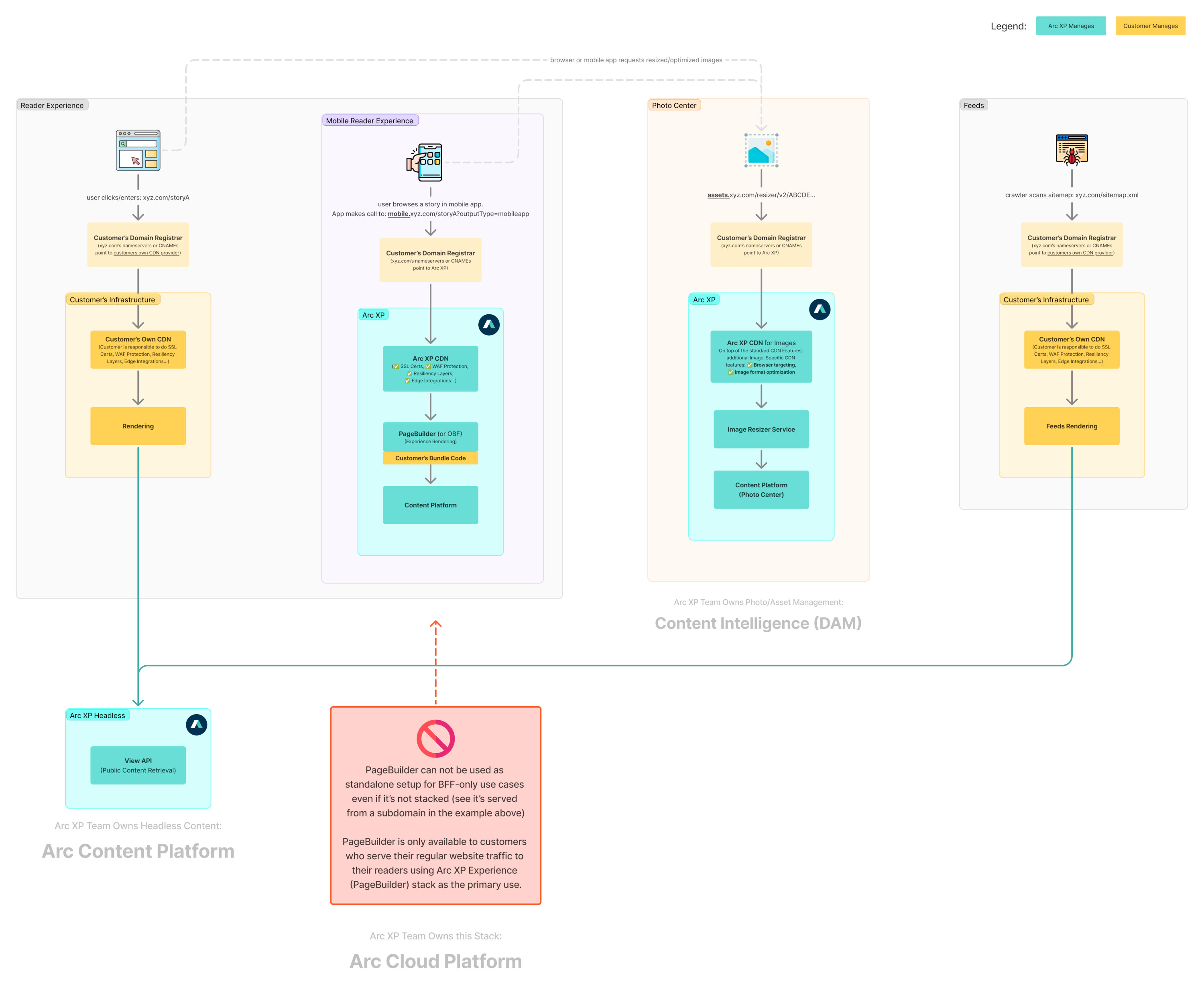Click 'Arc XP Team Owns Headless Content:' text
Viewport: 1204px width, 984px height.
coord(138,826)
